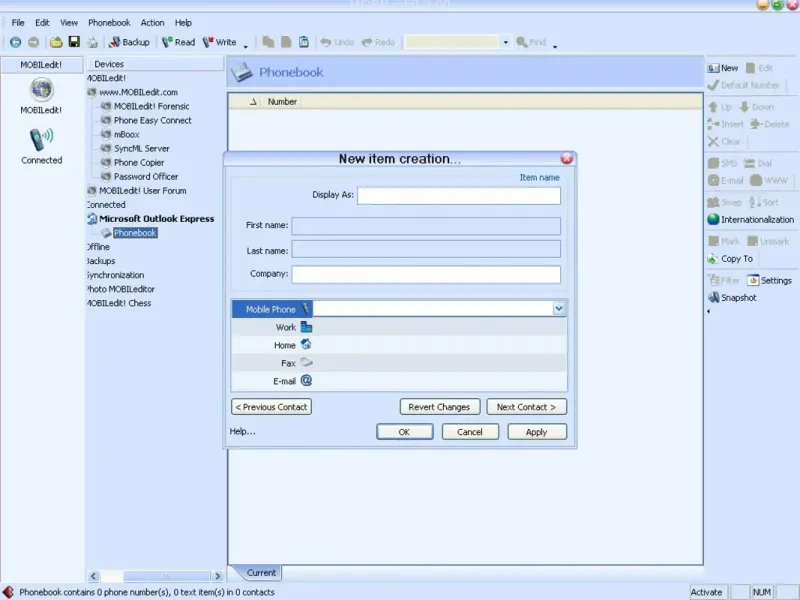800x600 pixels.
Task: Open the Mobile Phone field dropdown arrow
Action: (x=559, y=309)
